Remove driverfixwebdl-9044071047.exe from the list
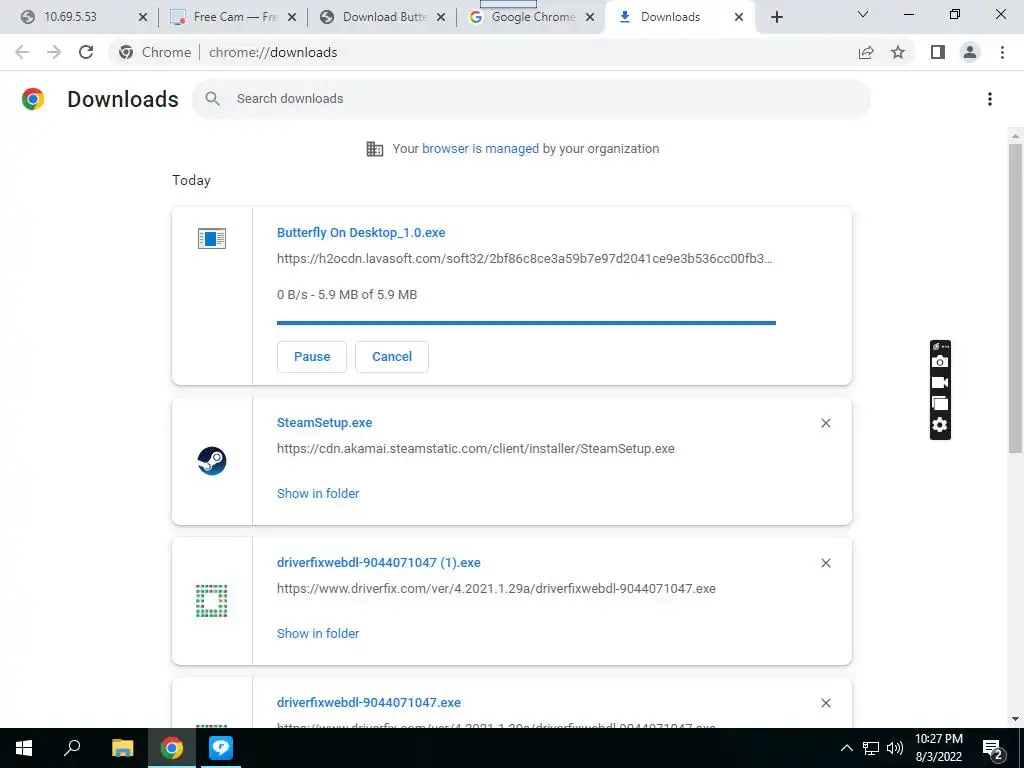 [825, 703]
